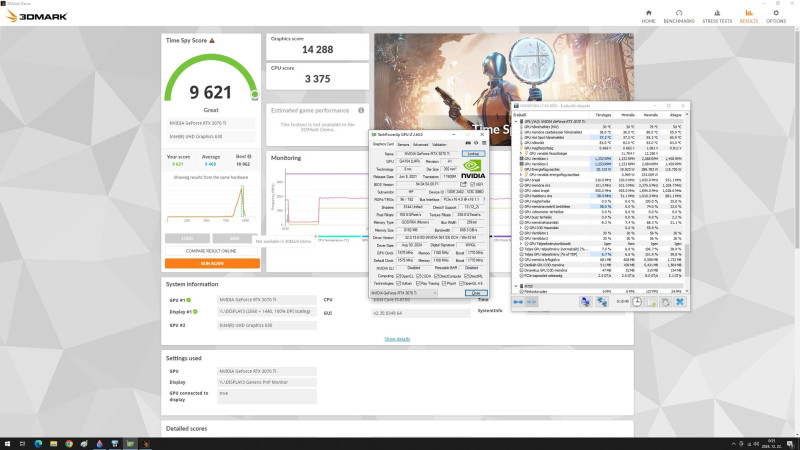The height and width of the screenshot is (450, 800).
Task: Toggle the DirectCompute checkbox in GPU-Z
Action: [x=436, y=276]
